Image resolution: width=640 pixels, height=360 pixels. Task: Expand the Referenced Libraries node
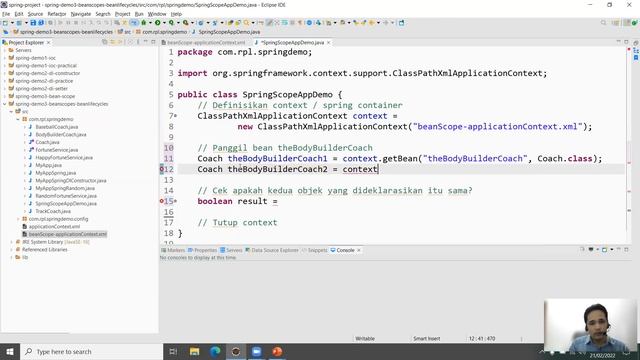click(11, 249)
